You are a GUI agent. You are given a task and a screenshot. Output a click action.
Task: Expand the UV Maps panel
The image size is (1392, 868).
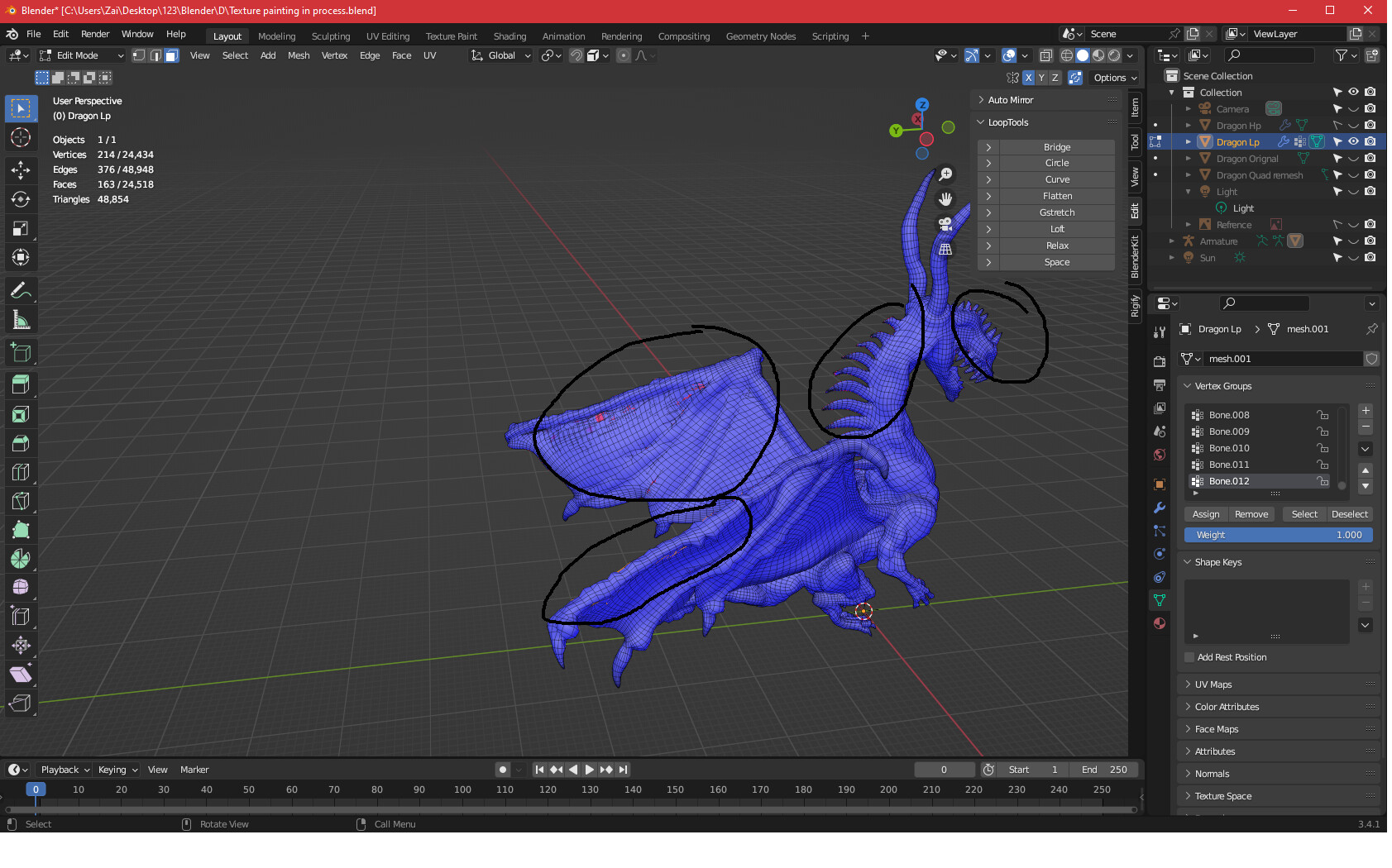(1213, 684)
